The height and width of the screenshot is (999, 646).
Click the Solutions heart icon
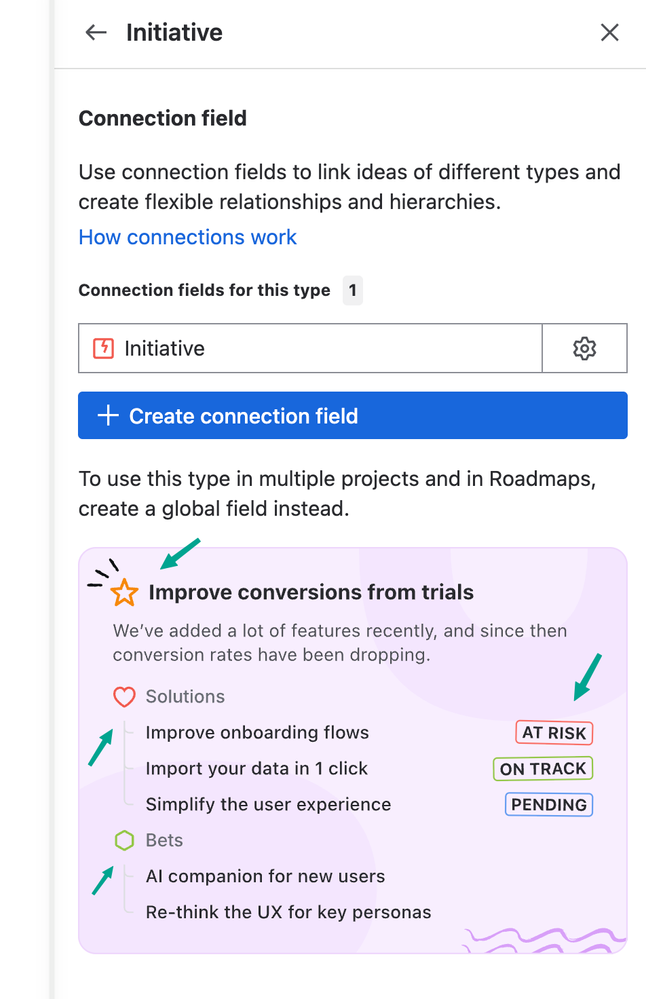[124, 697]
